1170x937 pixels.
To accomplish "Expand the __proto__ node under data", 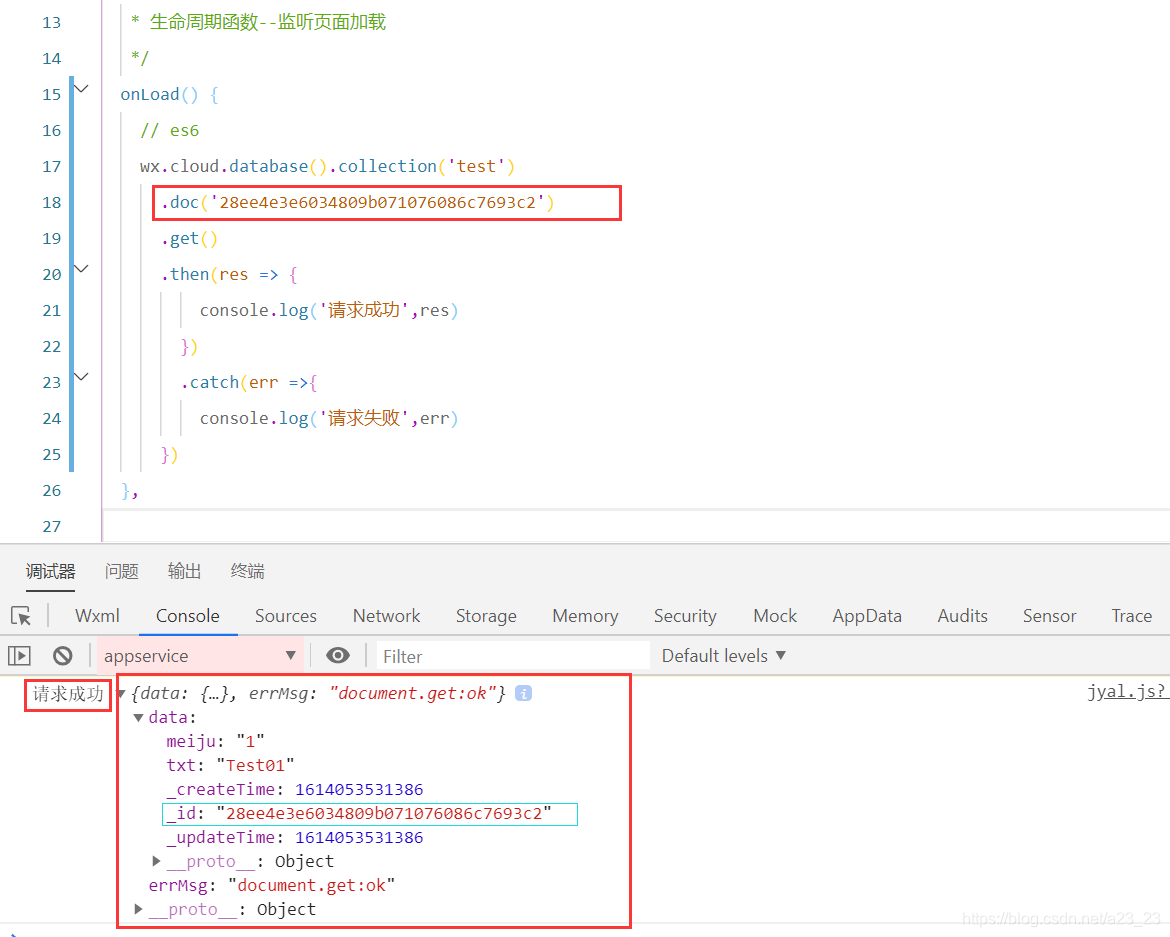I will click(x=156, y=861).
